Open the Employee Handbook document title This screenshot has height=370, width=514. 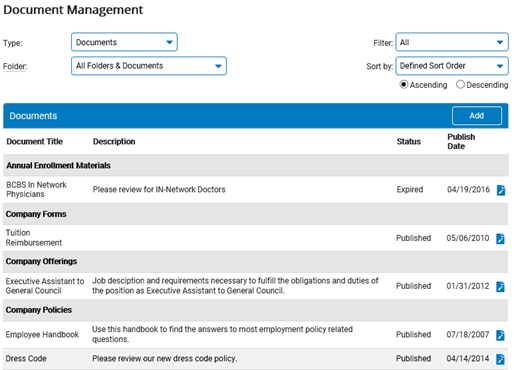[42, 335]
